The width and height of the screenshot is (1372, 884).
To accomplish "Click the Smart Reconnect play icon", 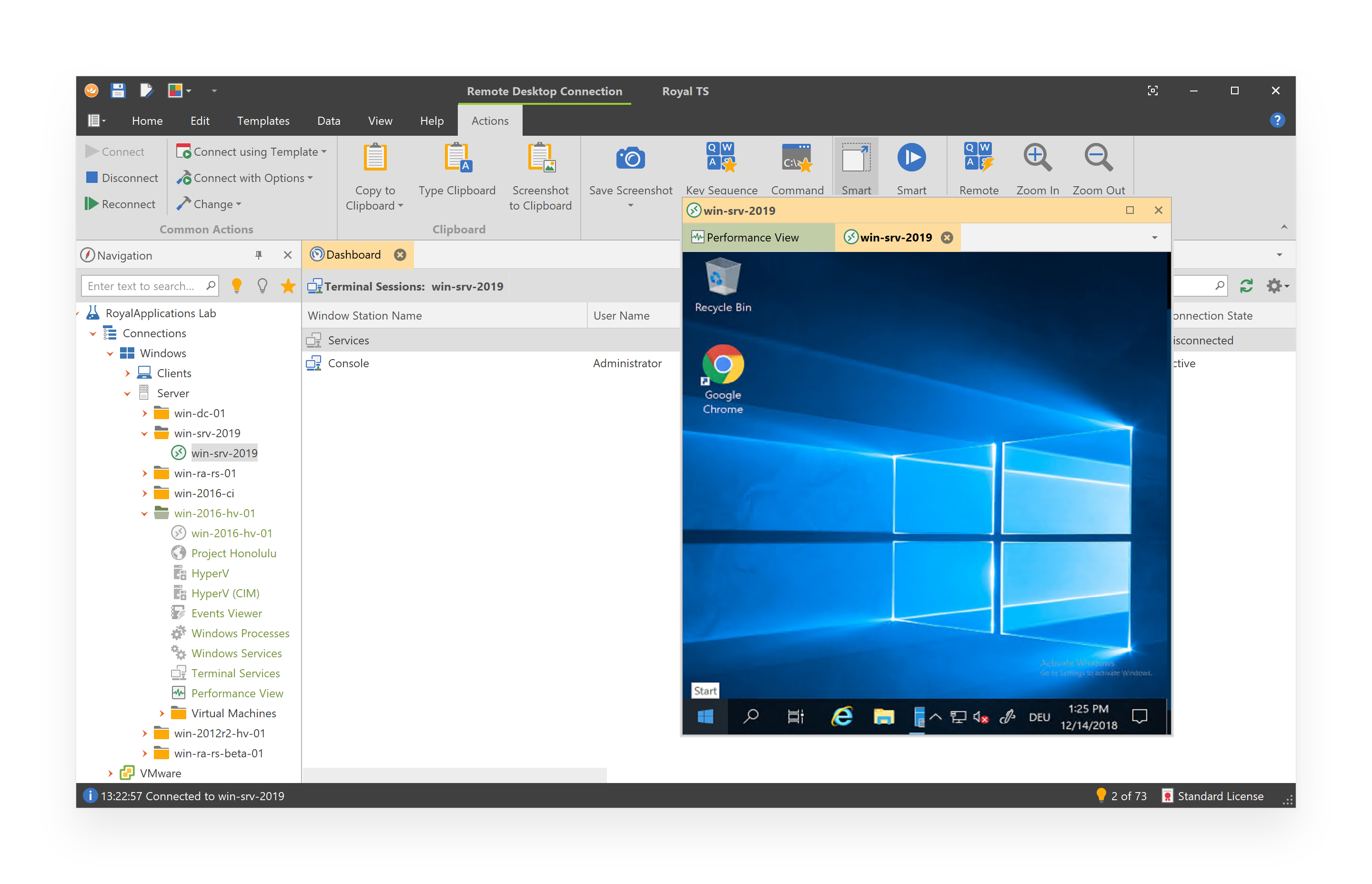I will [x=911, y=158].
